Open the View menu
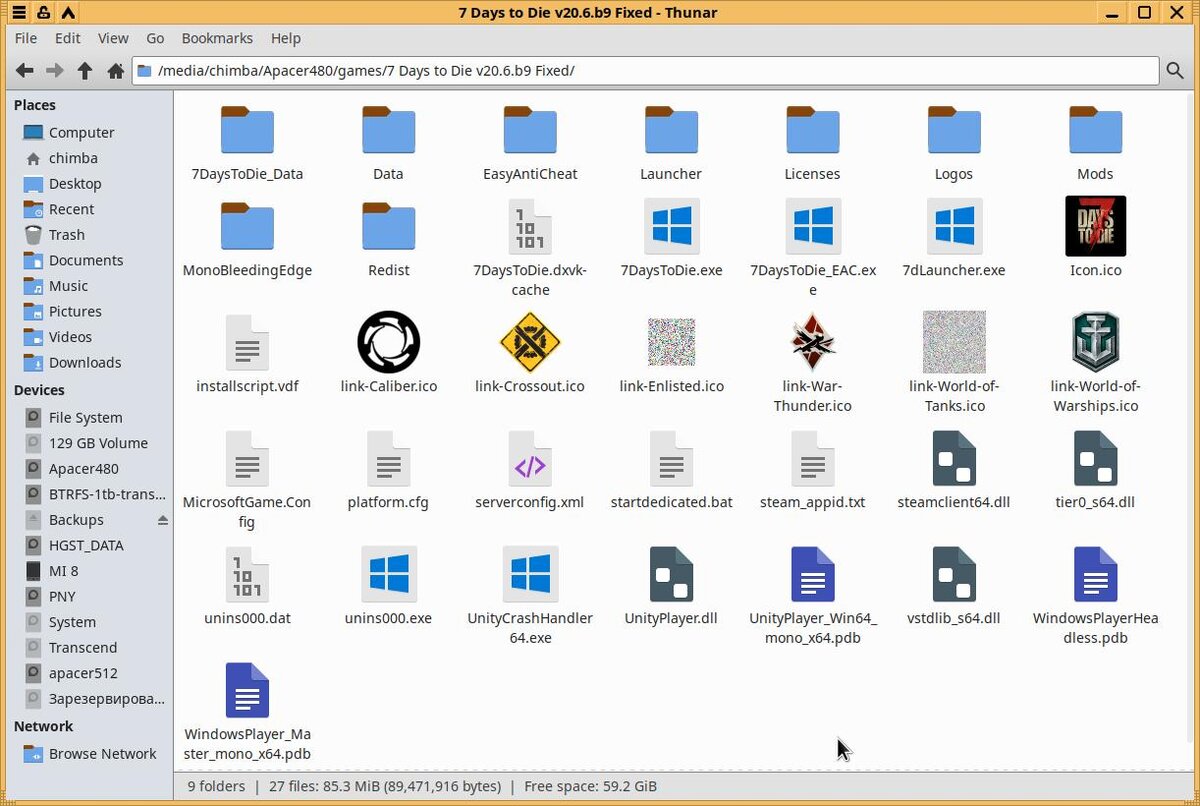 pos(113,38)
